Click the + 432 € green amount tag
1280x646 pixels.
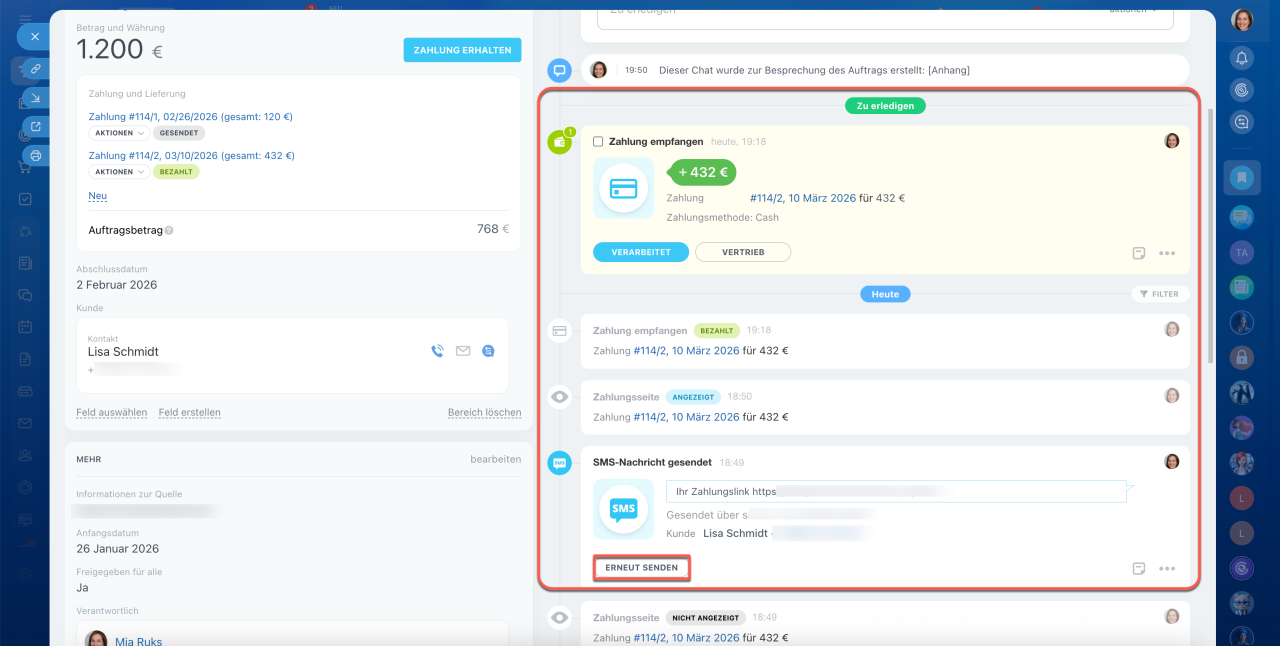(703, 172)
